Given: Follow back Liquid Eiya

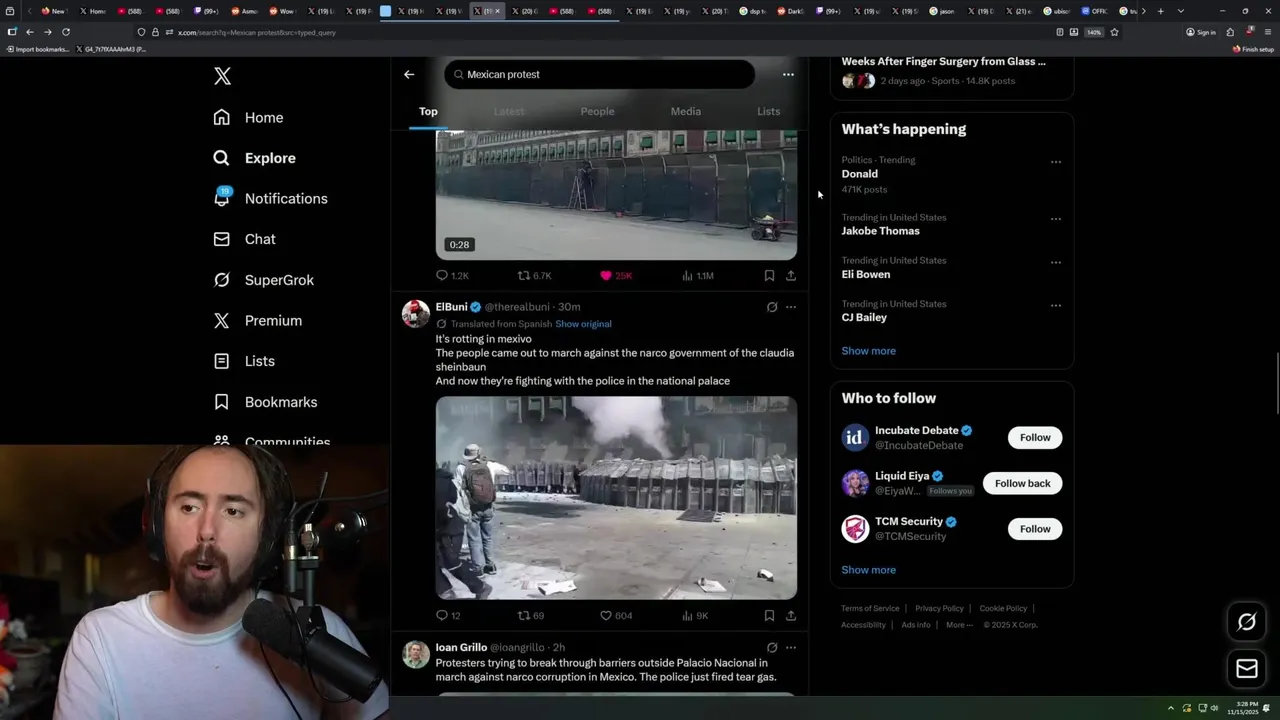Looking at the screenshot, I should 1022,483.
